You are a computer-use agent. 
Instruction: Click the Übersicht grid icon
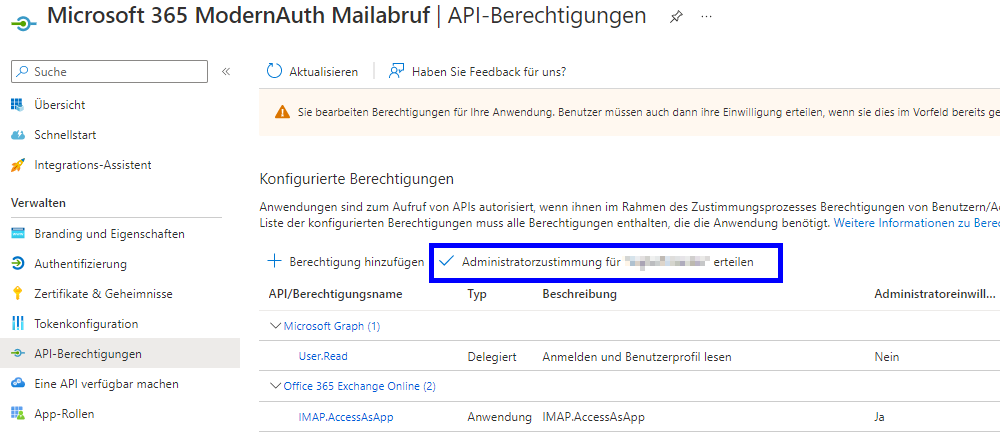(18, 105)
